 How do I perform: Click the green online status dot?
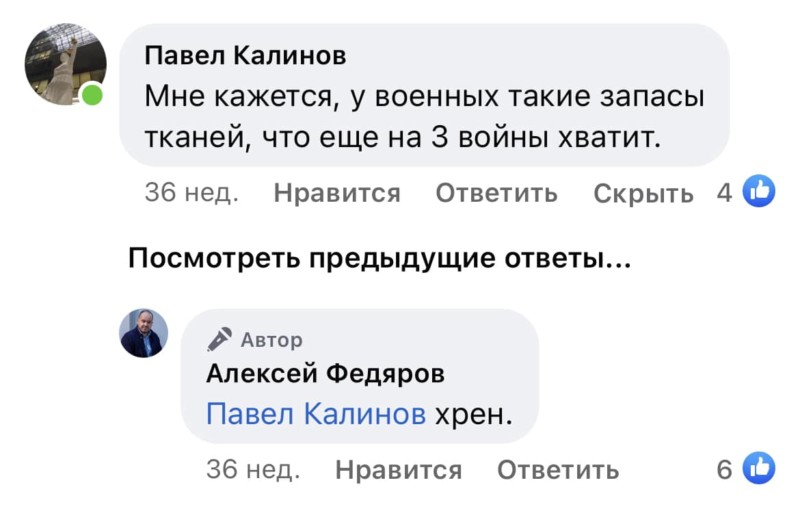pos(92,96)
